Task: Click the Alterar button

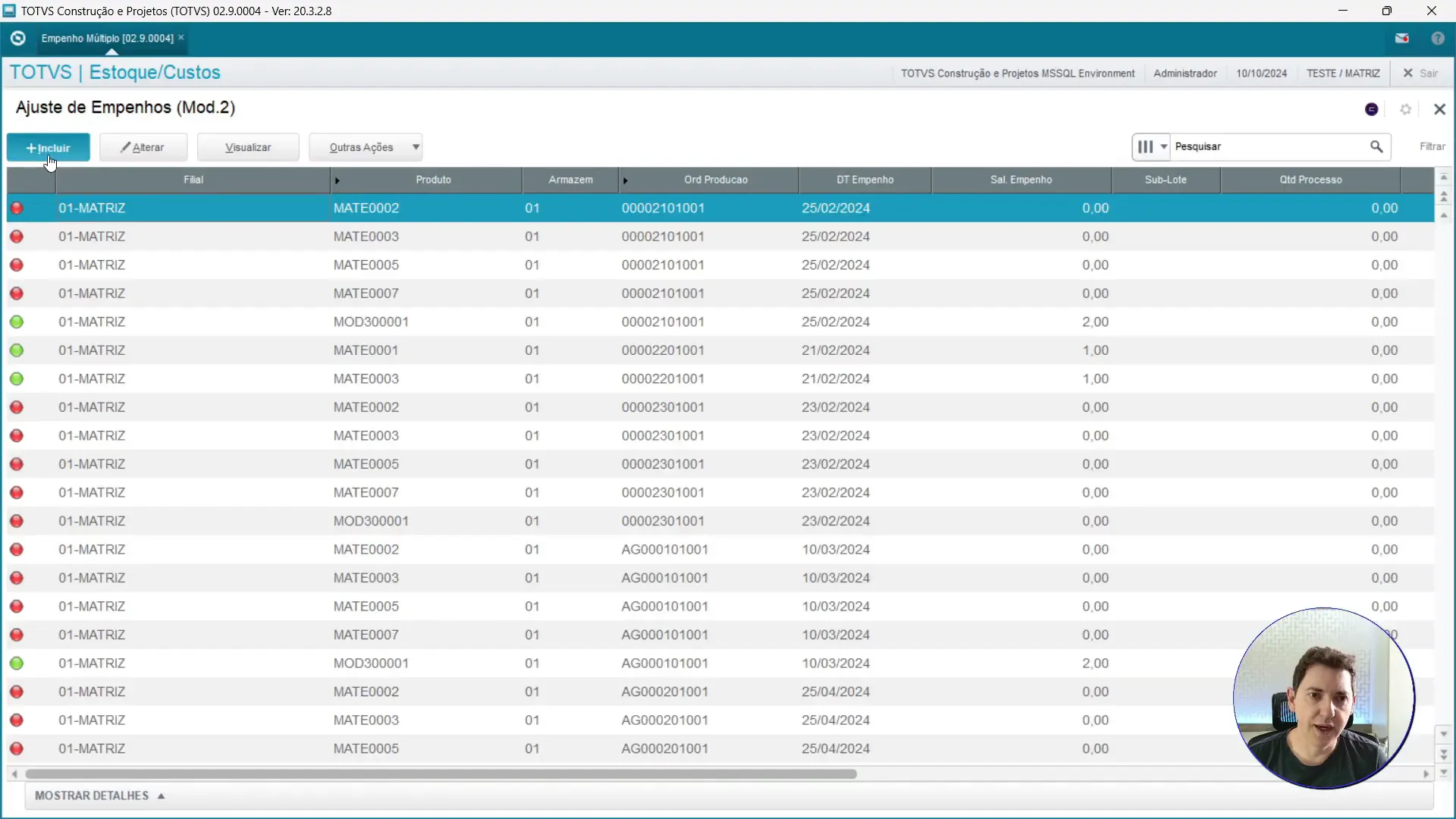Action: click(143, 147)
